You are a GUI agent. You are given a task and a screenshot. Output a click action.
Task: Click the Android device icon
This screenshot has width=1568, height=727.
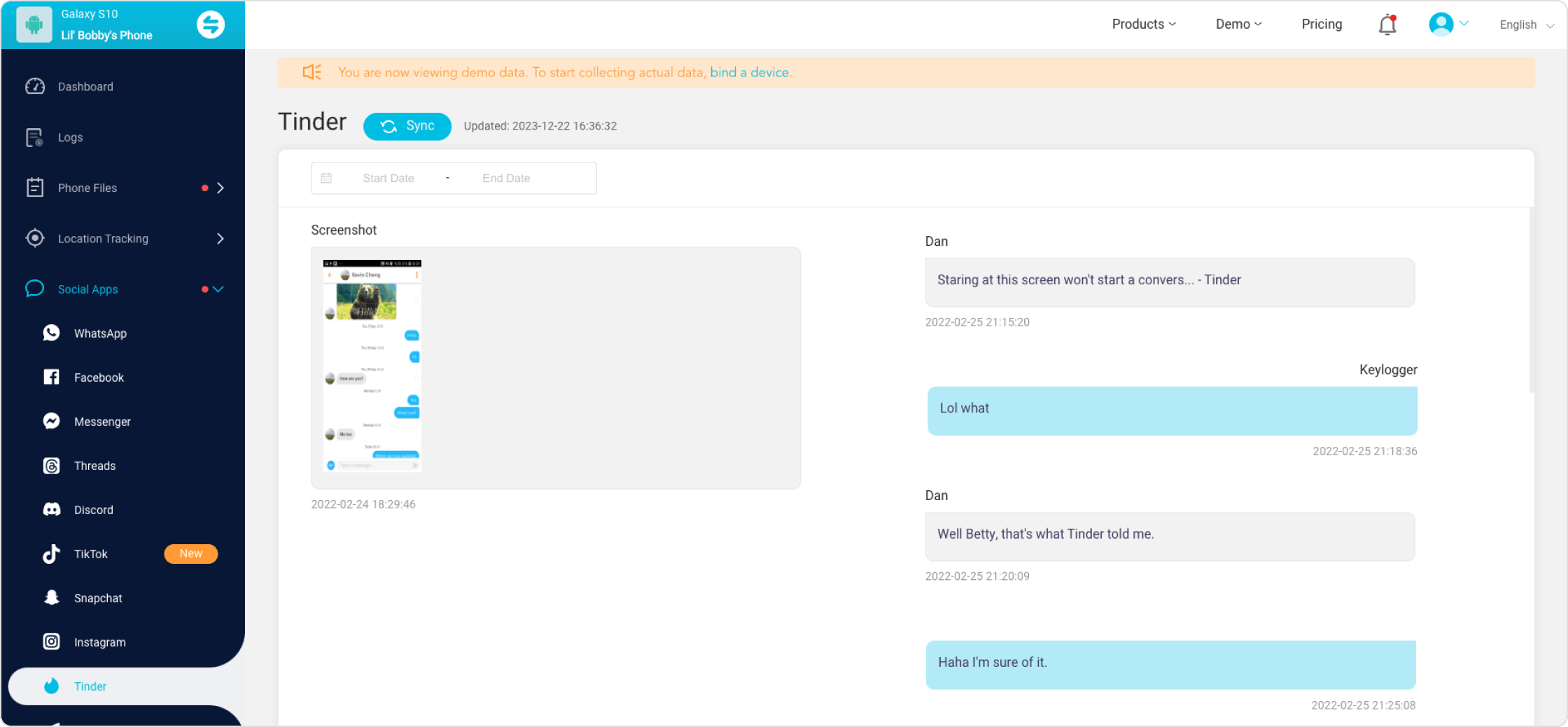tap(34, 25)
